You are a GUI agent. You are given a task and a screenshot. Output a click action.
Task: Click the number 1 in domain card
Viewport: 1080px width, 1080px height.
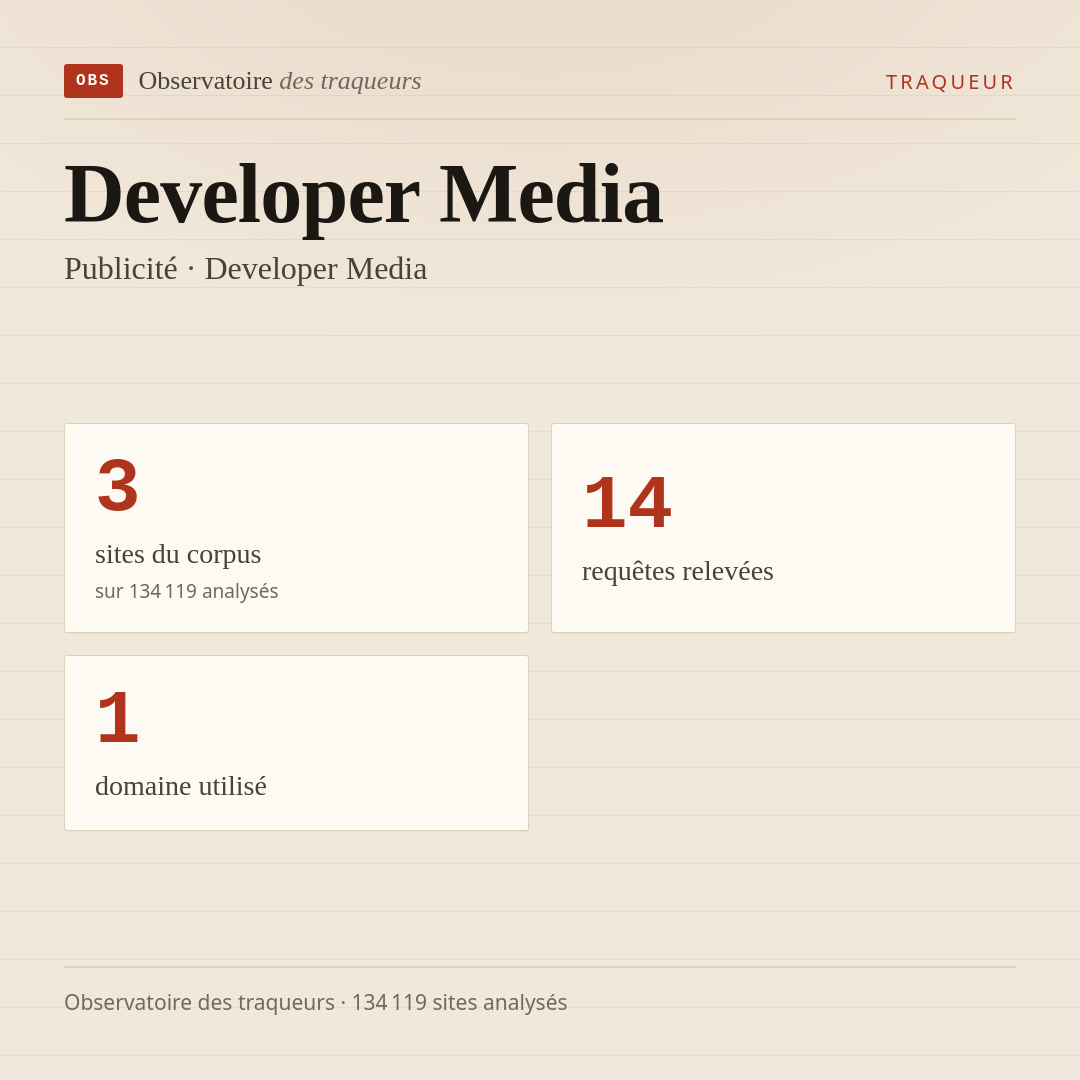[x=118, y=718]
